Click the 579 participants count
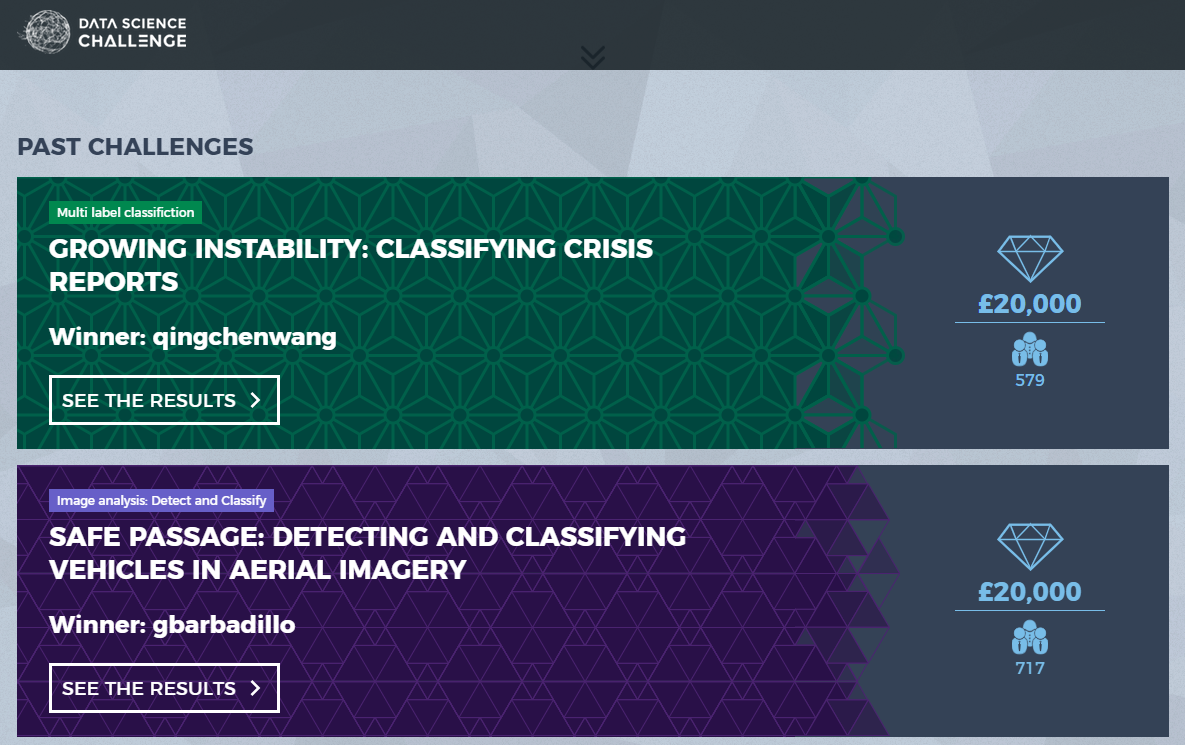 1030,380
